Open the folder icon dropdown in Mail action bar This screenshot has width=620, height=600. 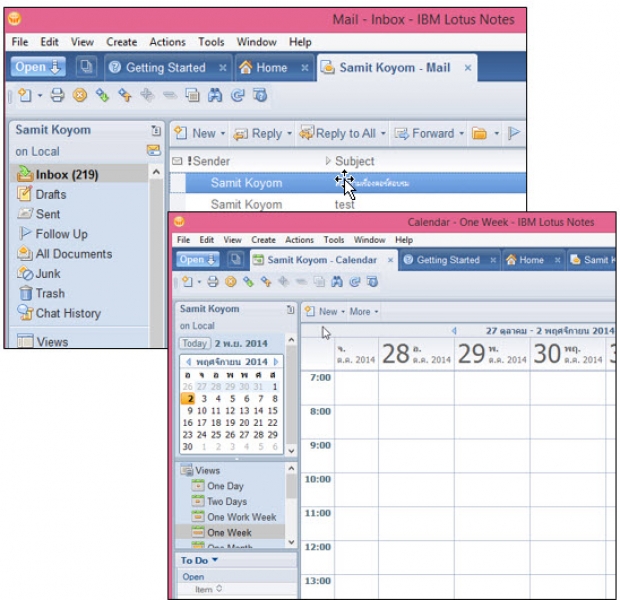point(497,133)
